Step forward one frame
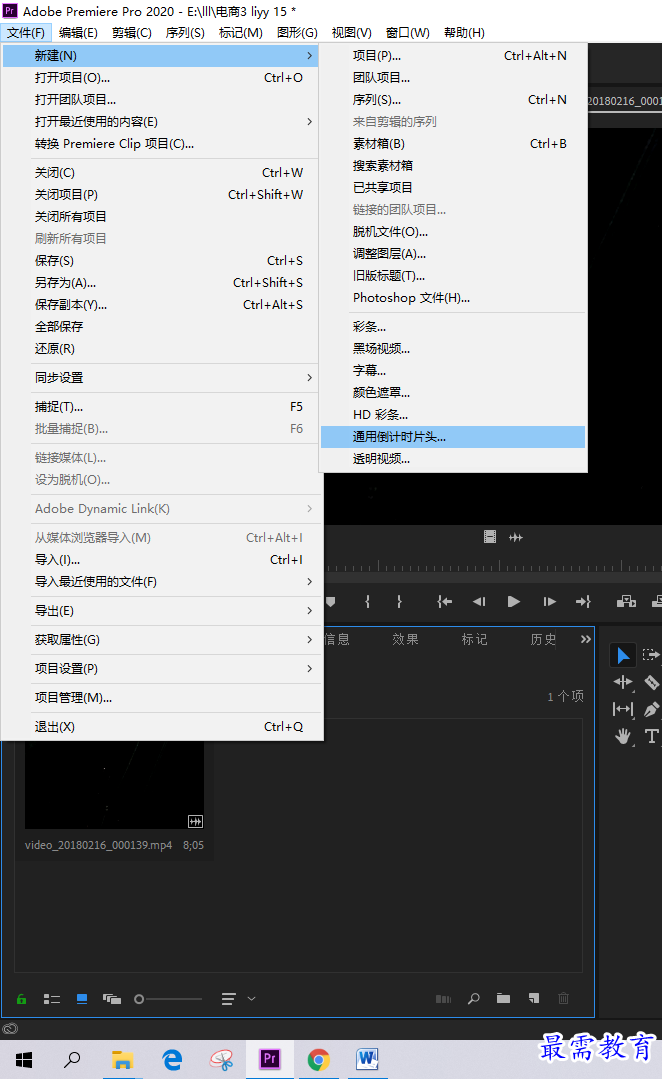The image size is (662, 1079). (549, 601)
